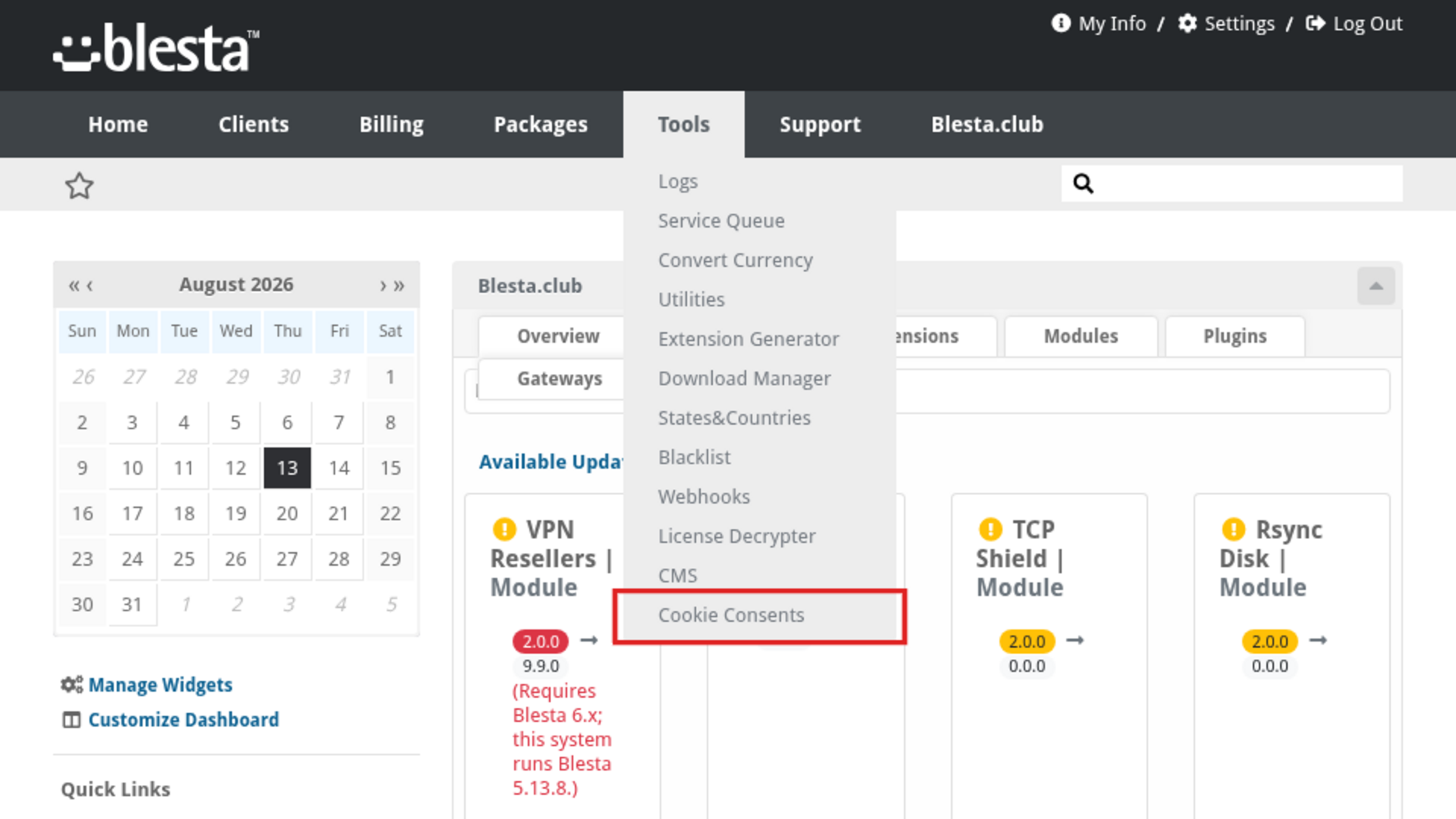Click TCP Shield version 2.0.0 badge
Screen dimensions: 1456x819
coord(1027,642)
